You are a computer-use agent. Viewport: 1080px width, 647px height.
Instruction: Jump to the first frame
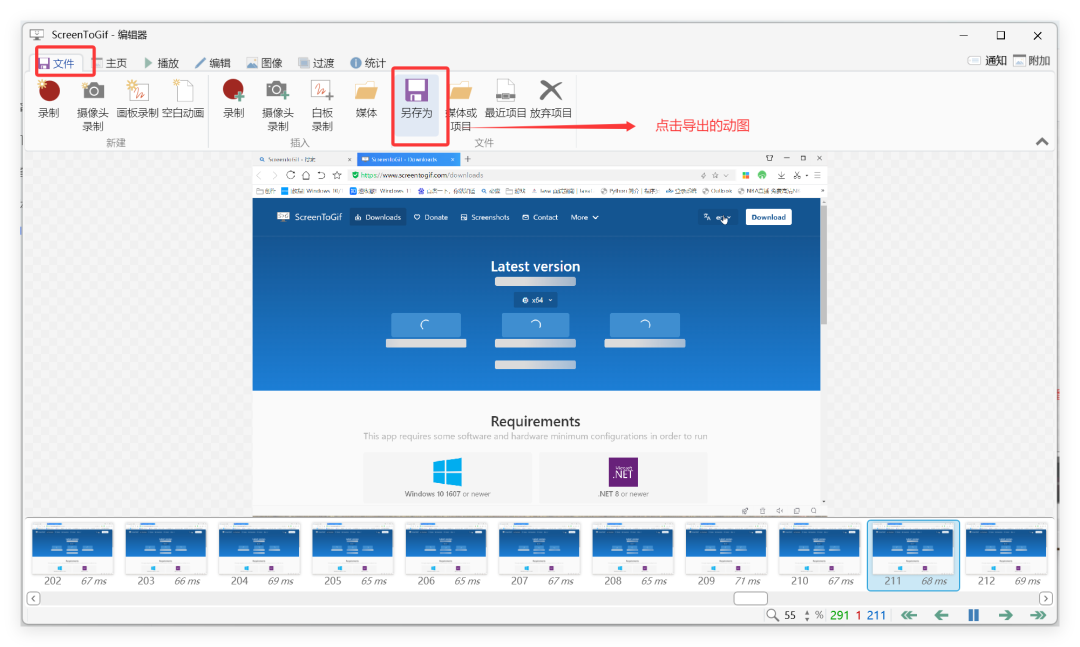909,615
